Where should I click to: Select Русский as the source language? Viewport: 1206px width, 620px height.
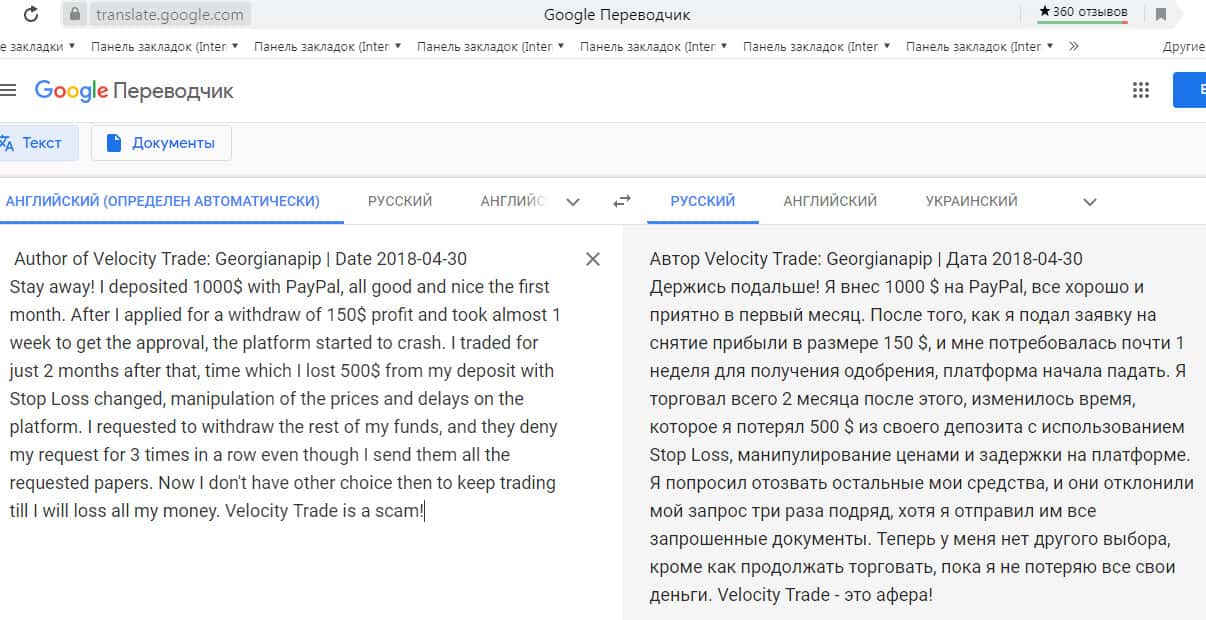400,201
